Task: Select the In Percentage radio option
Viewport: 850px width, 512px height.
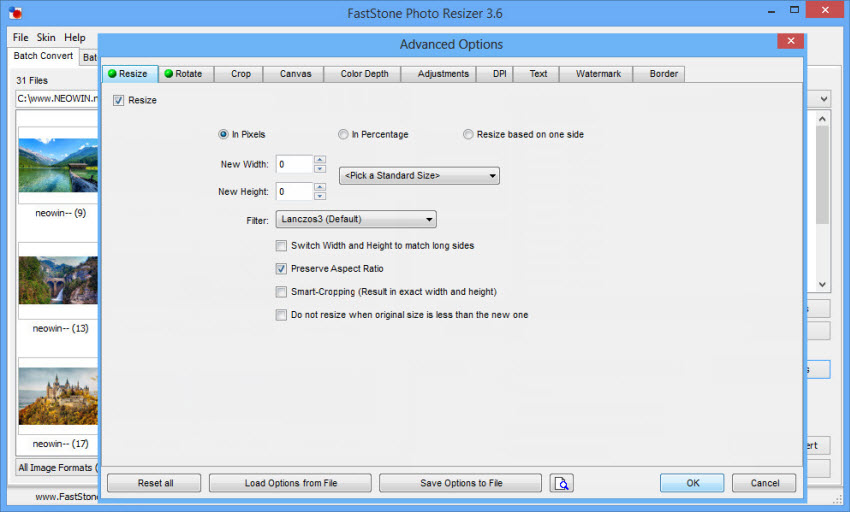Action: (343, 134)
